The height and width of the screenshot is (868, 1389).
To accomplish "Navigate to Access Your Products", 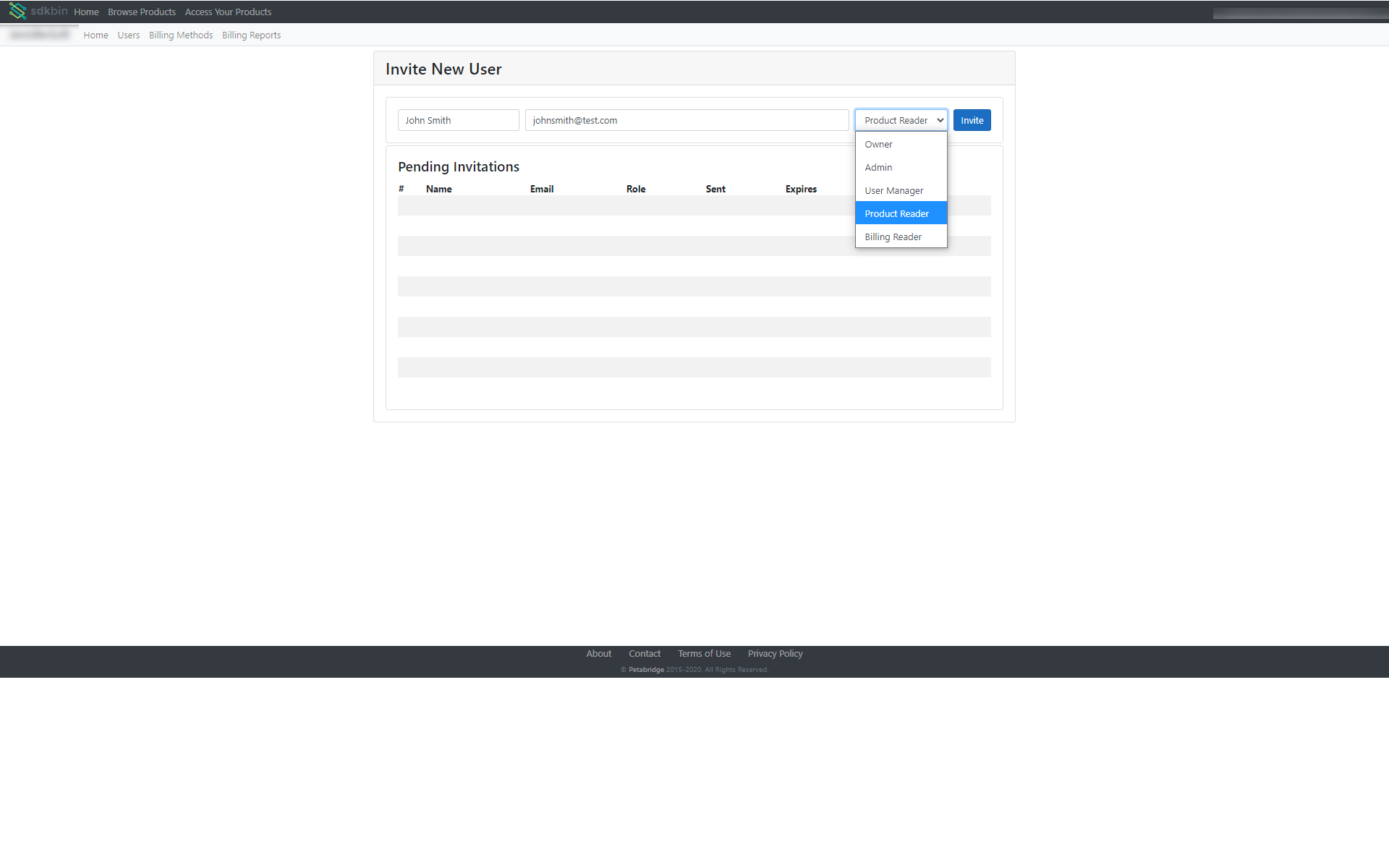I will (228, 12).
